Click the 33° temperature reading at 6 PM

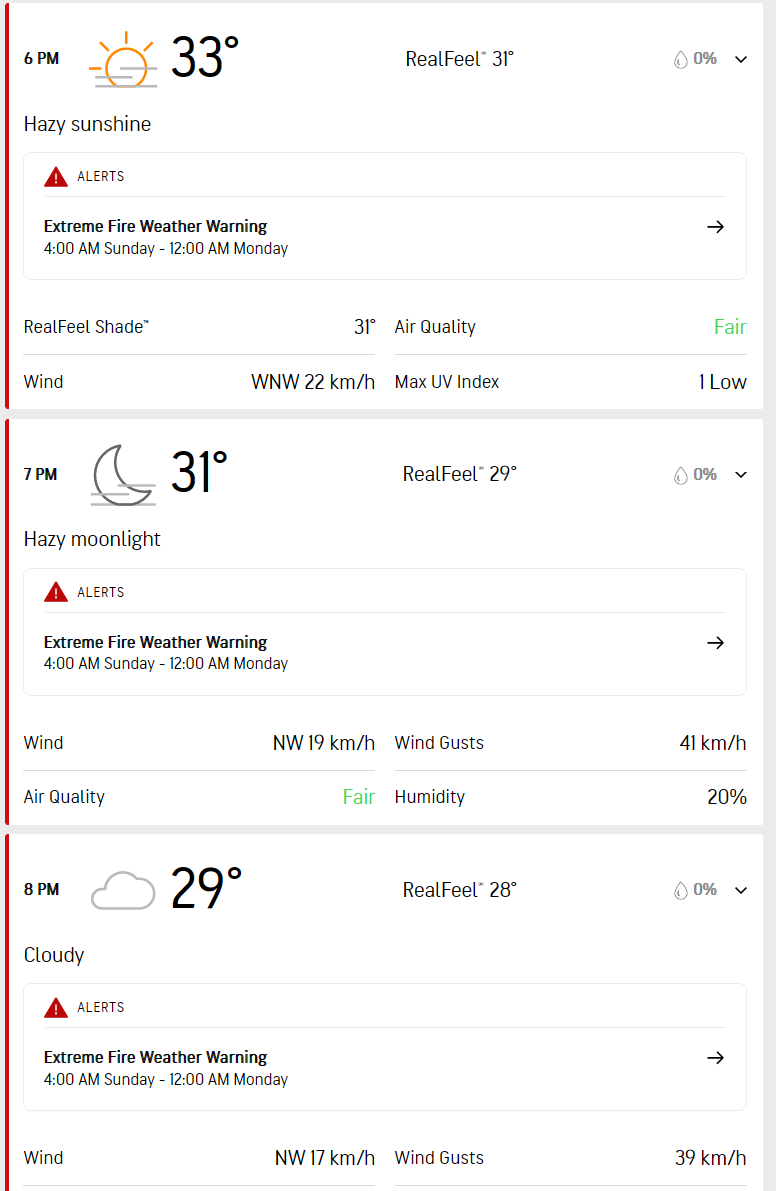[x=205, y=58]
